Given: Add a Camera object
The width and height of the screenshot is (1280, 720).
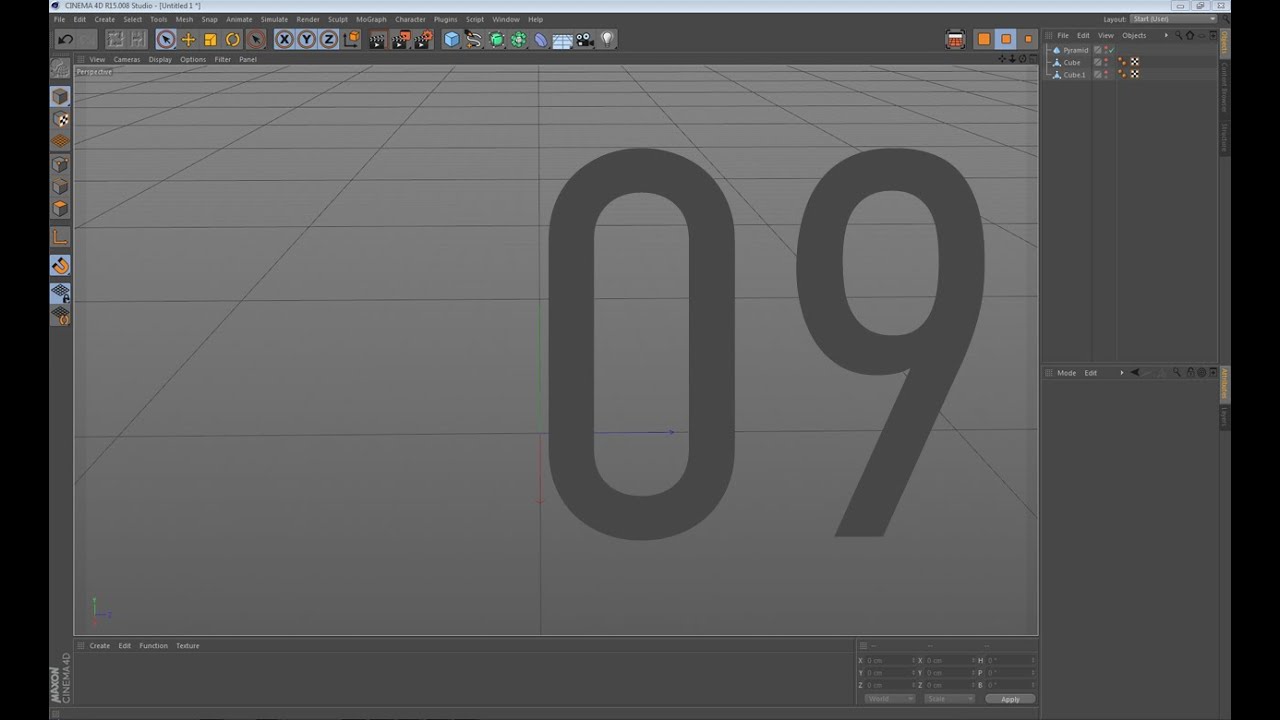Looking at the screenshot, I should [585, 39].
